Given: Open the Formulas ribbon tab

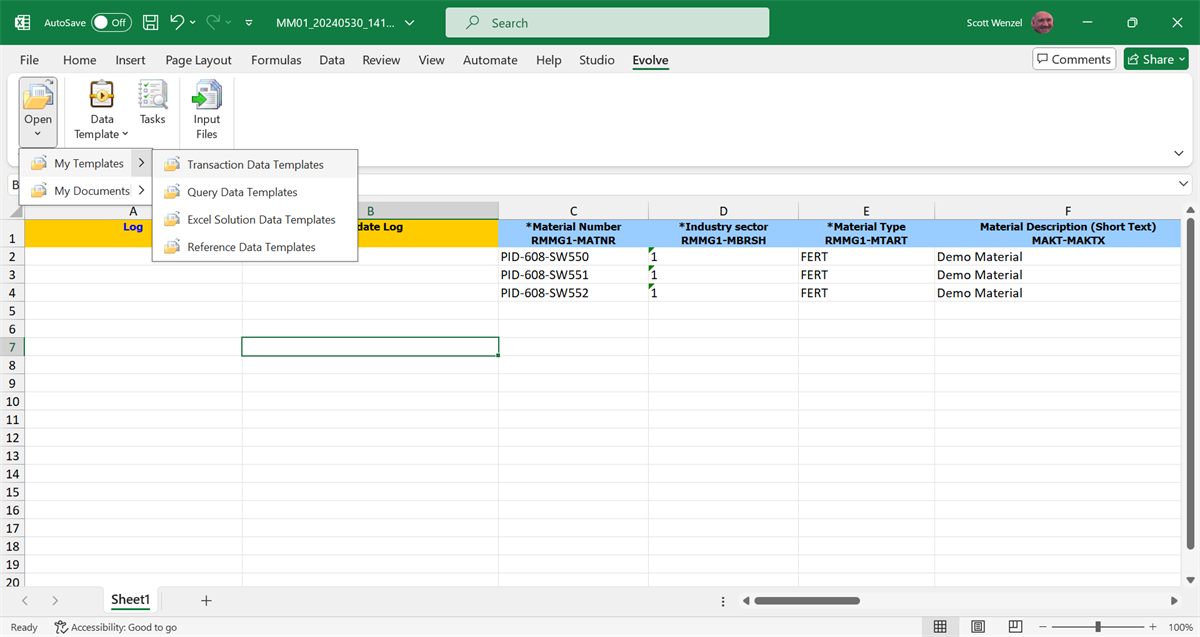Looking at the screenshot, I should 276,60.
